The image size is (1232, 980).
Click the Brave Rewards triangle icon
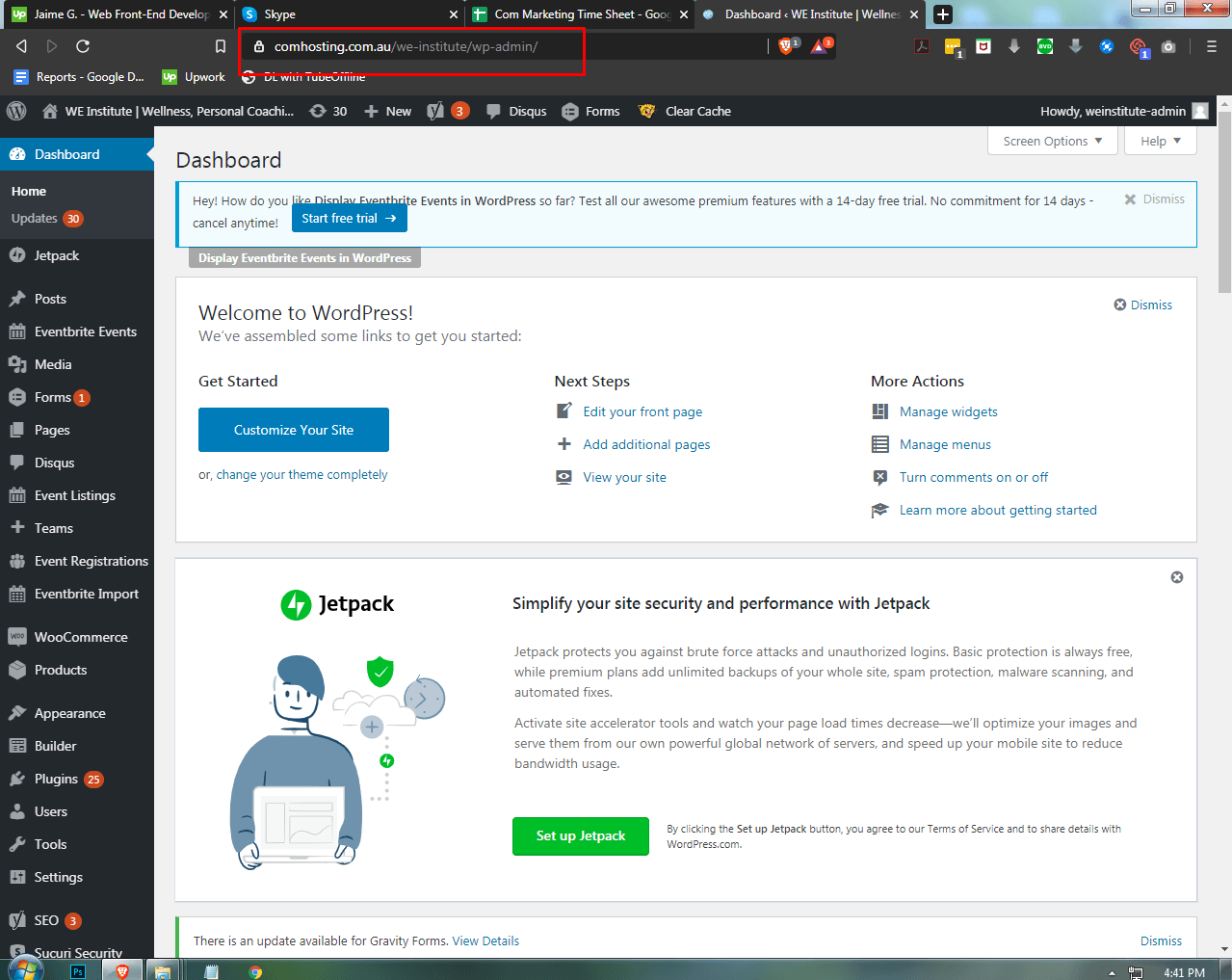point(820,45)
